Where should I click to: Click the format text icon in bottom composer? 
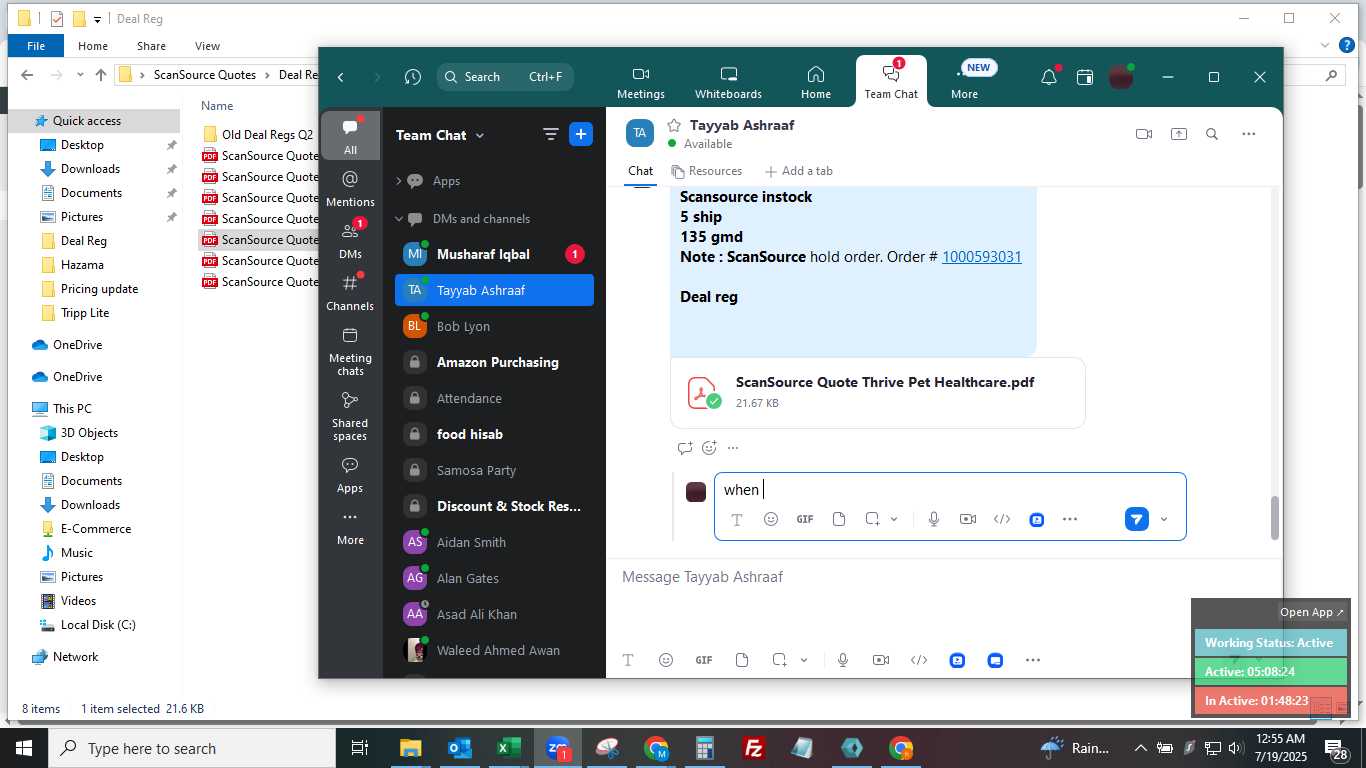628,660
